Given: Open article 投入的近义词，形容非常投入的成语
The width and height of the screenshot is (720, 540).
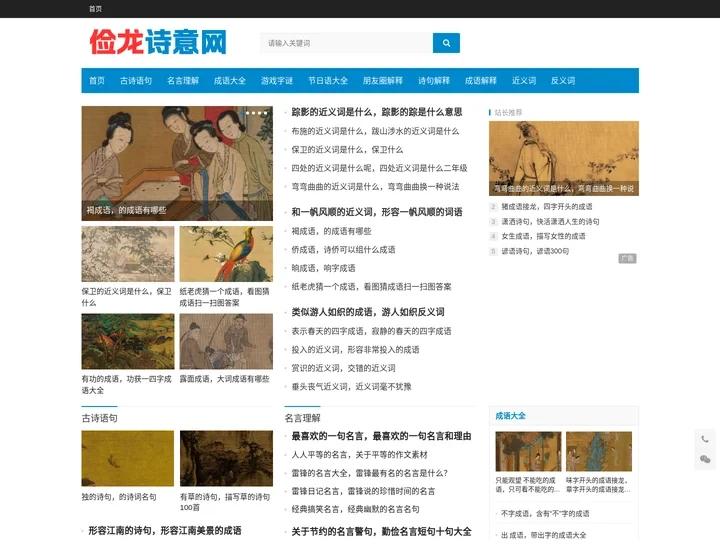Looking at the screenshot, I should pyautogui.click(x=355, y=349).
